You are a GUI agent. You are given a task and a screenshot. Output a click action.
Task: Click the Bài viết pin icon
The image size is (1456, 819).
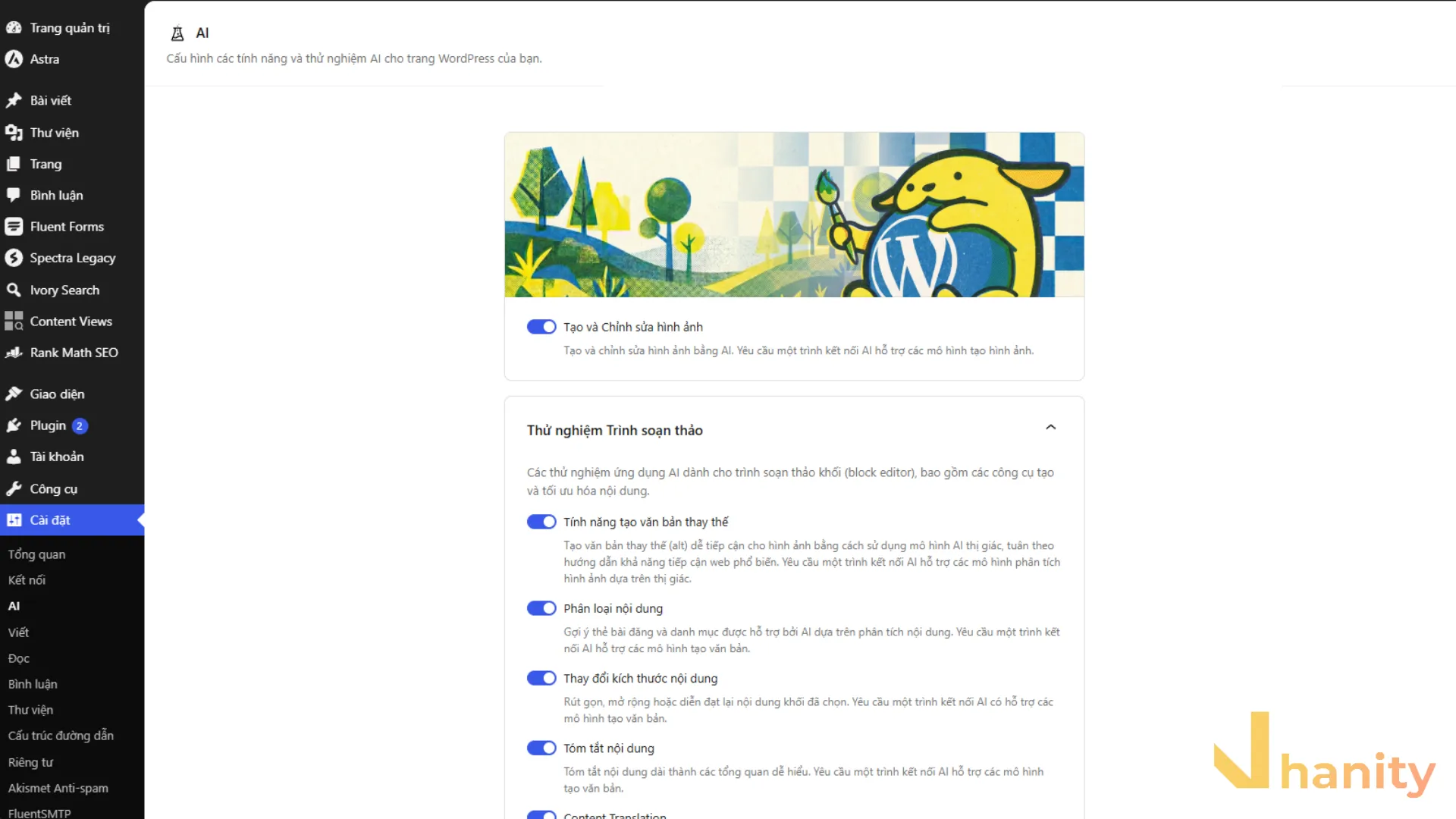[14, 100]
